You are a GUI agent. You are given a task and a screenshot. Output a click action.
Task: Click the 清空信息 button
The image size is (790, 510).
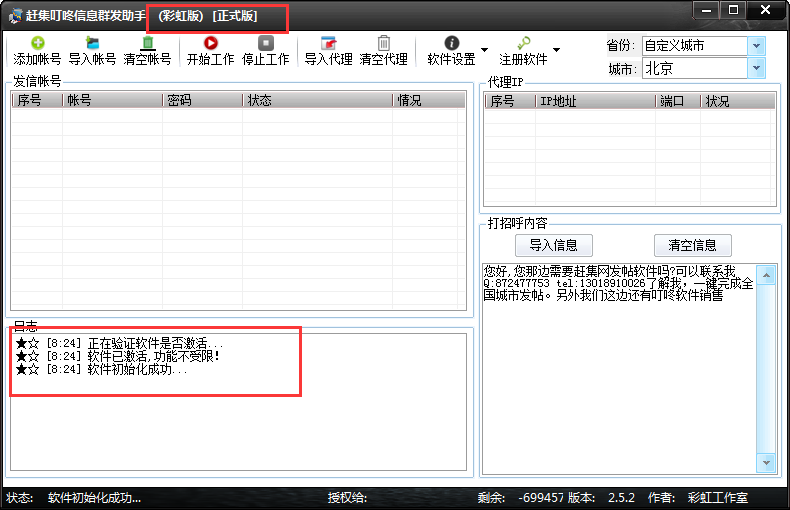(x=692, y=245)
